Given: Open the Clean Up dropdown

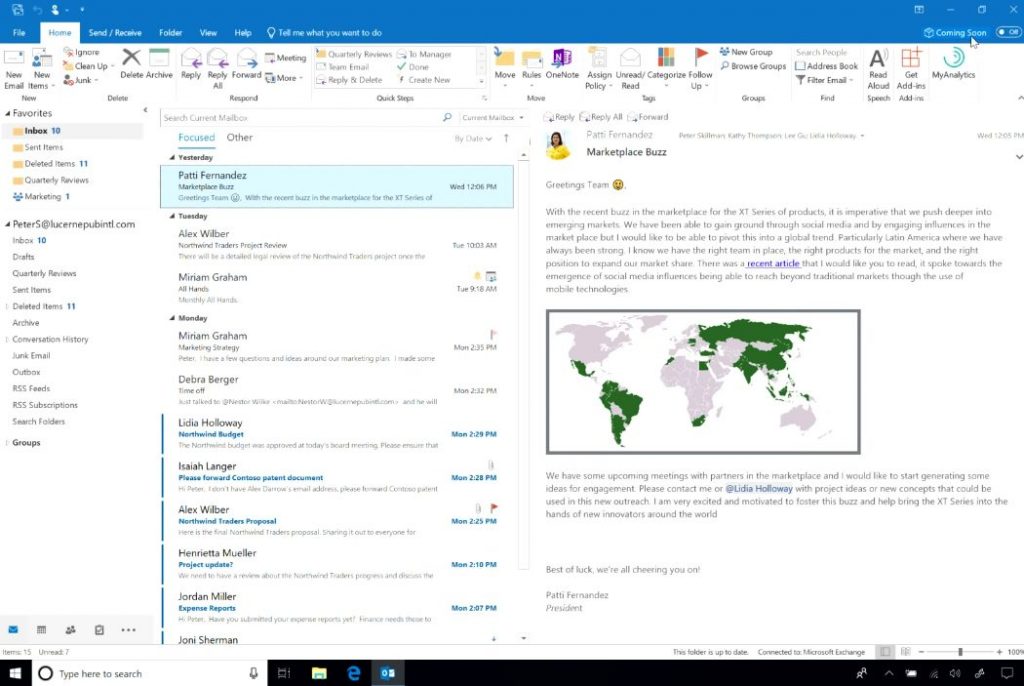Looking at the screenshot, I should pyautogui.click(x=88, y=66).
